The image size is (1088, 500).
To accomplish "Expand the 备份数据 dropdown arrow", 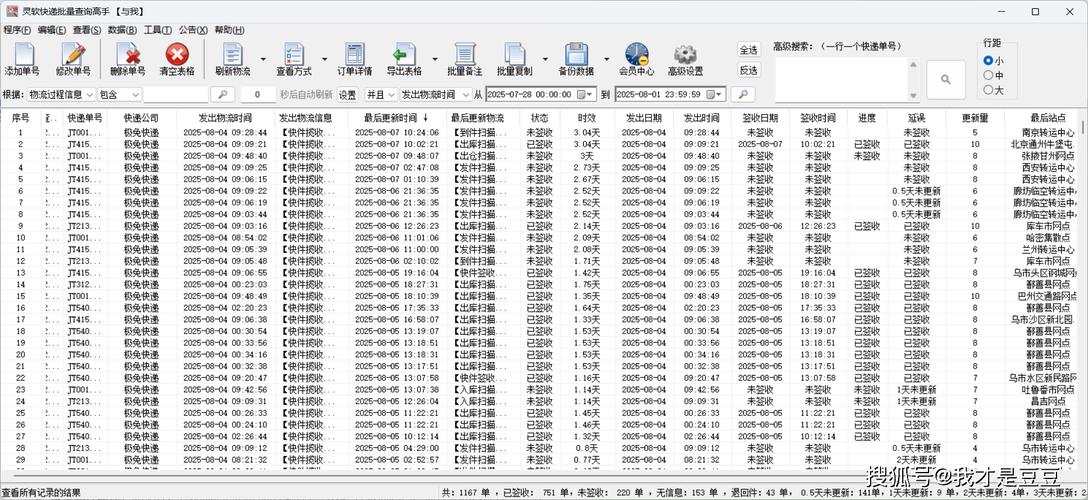I will (x=606, y=60).
